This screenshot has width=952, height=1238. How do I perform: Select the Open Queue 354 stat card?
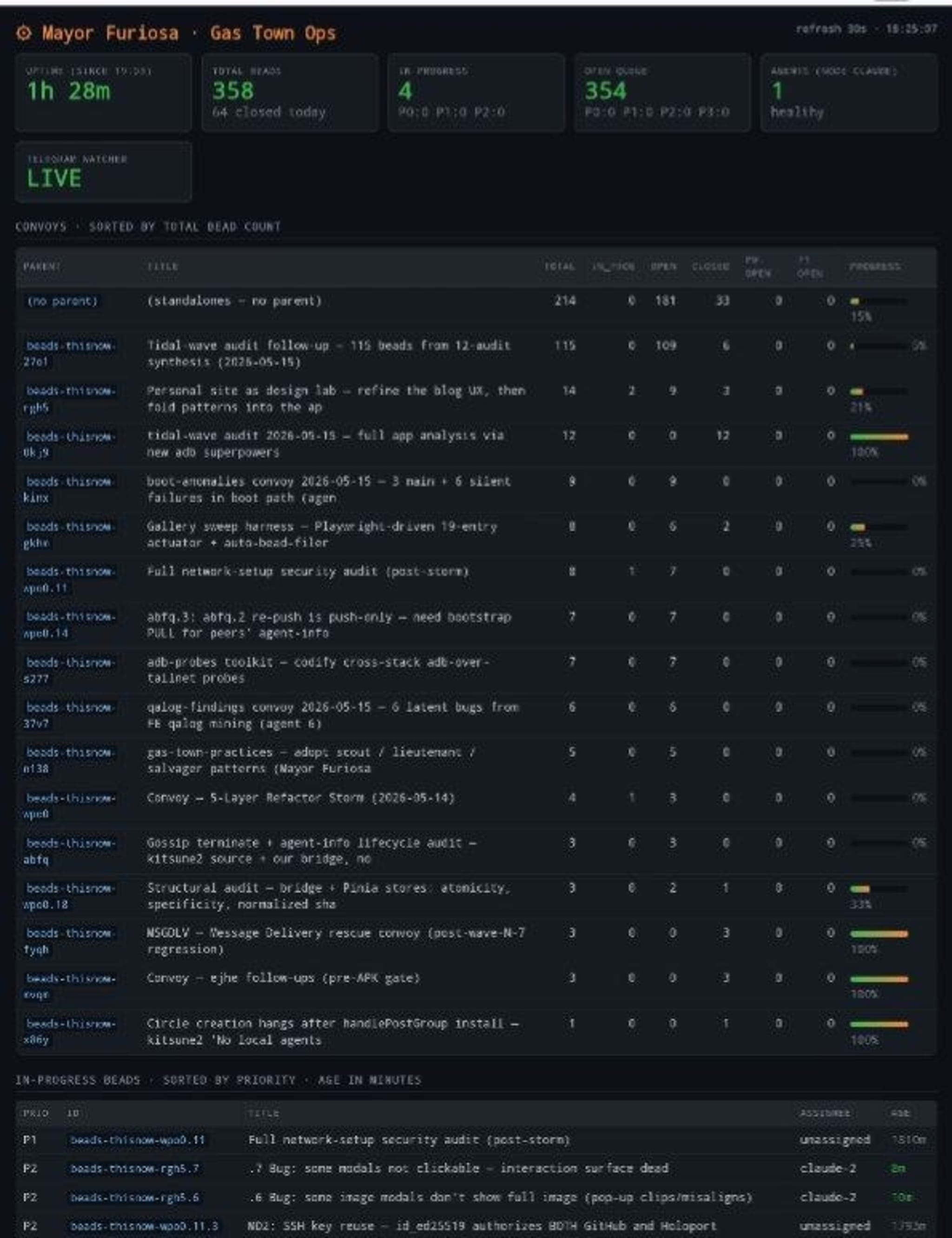click(662, 92)
